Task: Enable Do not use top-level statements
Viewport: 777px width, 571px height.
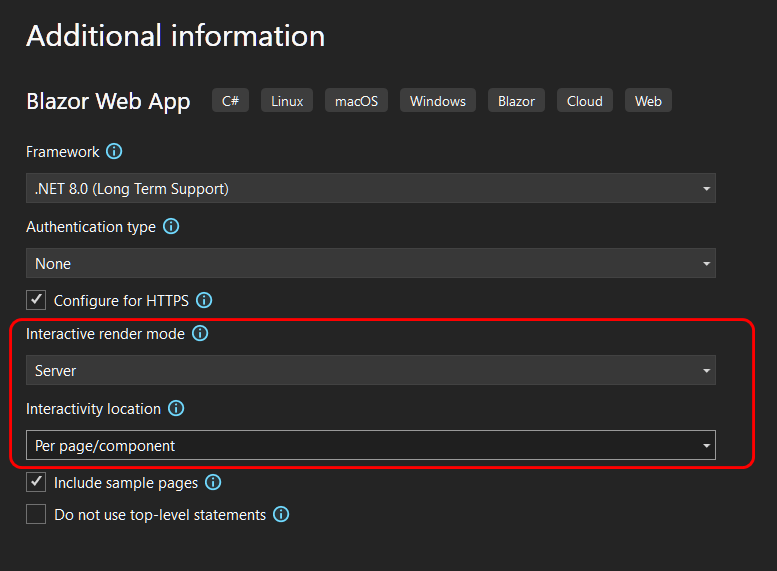Action: click(36, 514)
